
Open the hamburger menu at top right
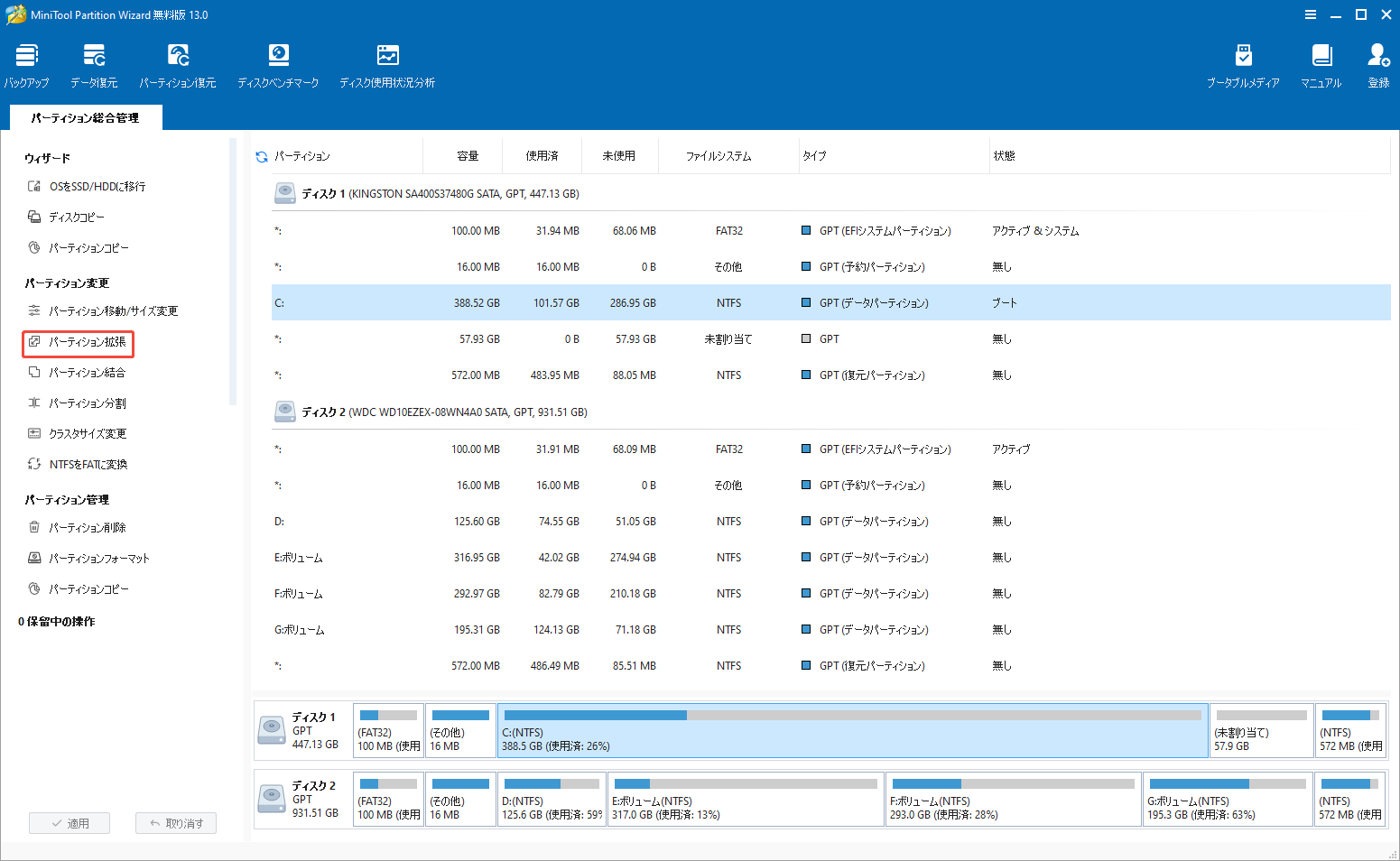[1310, 14]
